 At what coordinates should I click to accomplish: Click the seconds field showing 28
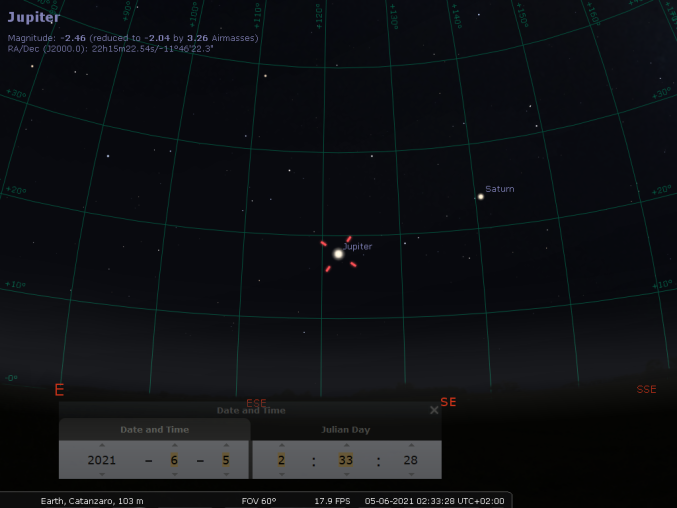[411, 460]
